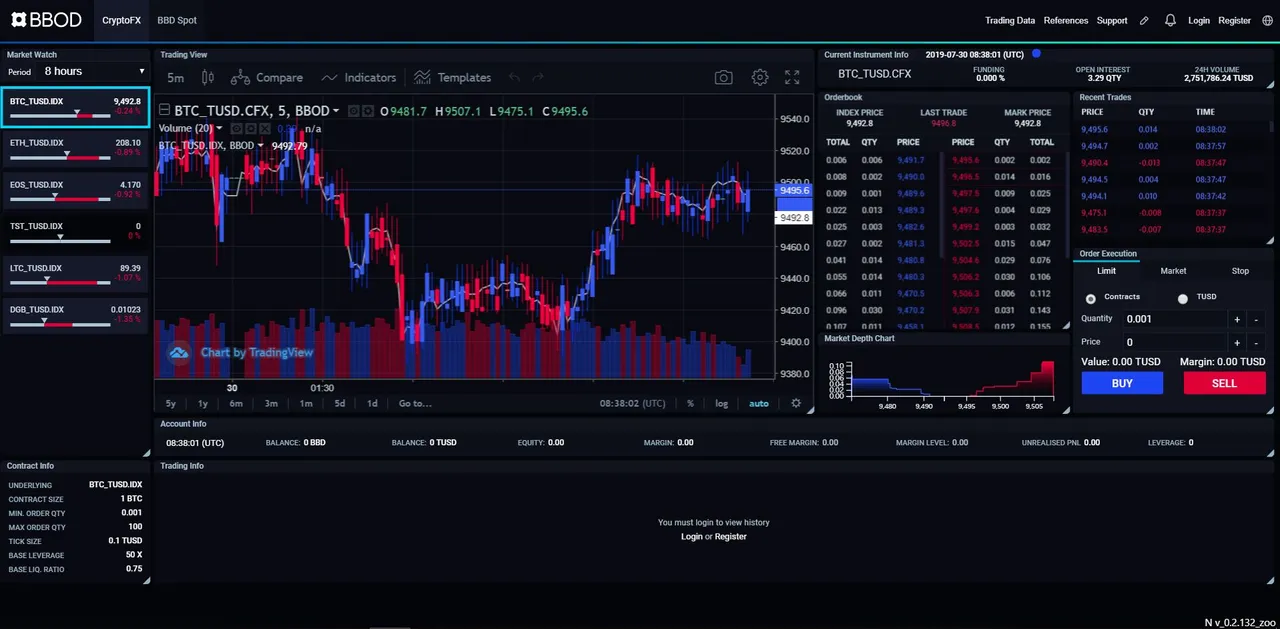Open Go to... date selector
Viewport: 1280px width, 629px height.
click(x=415, y=403)
